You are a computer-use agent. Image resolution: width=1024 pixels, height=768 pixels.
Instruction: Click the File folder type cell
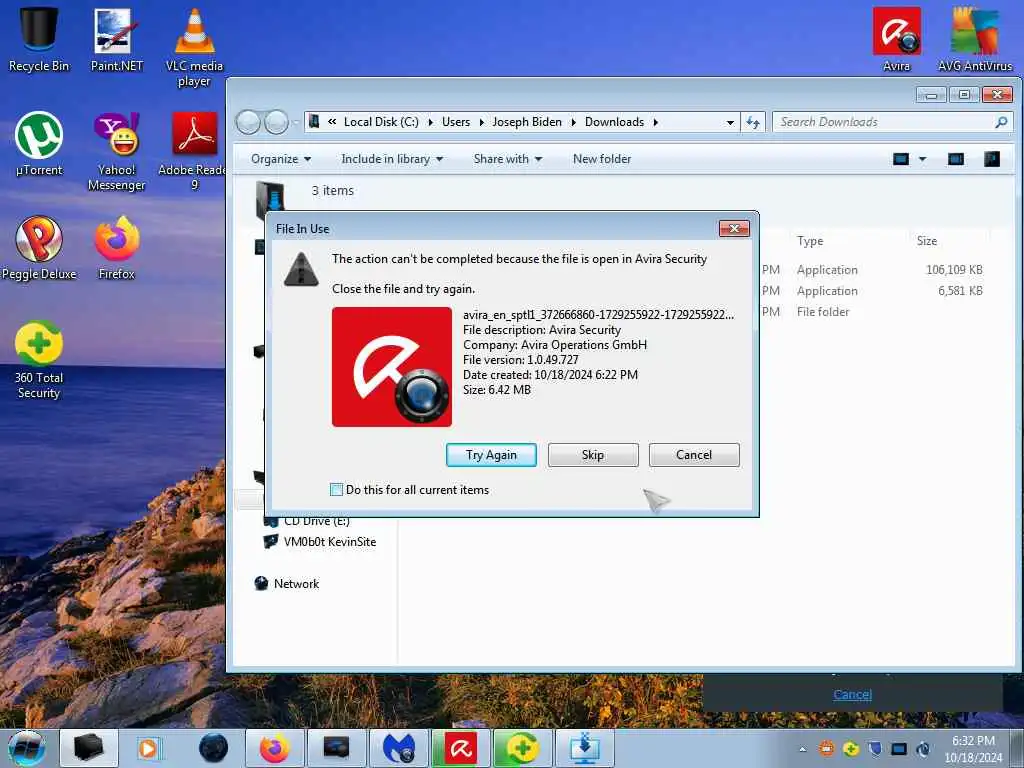point(823,312)
